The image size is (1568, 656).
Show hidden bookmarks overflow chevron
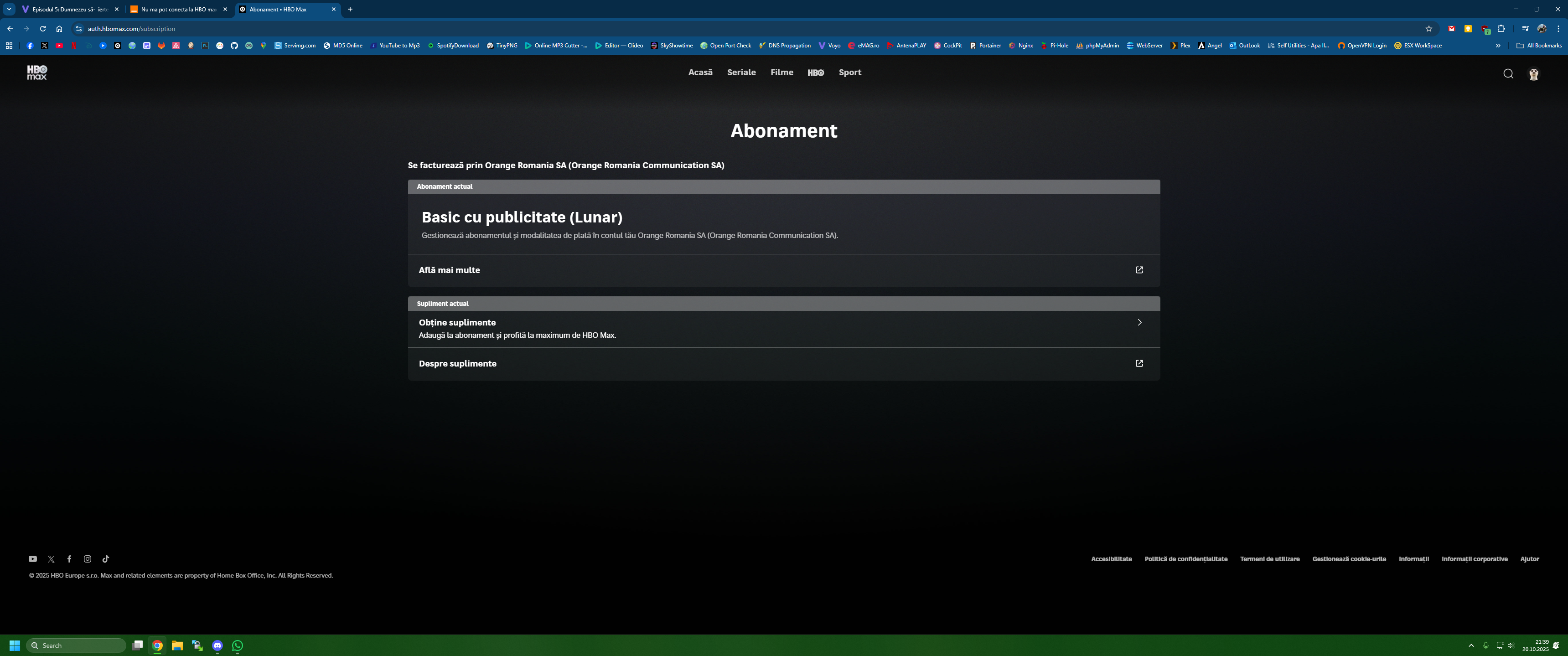click(x=1498, y=46)
